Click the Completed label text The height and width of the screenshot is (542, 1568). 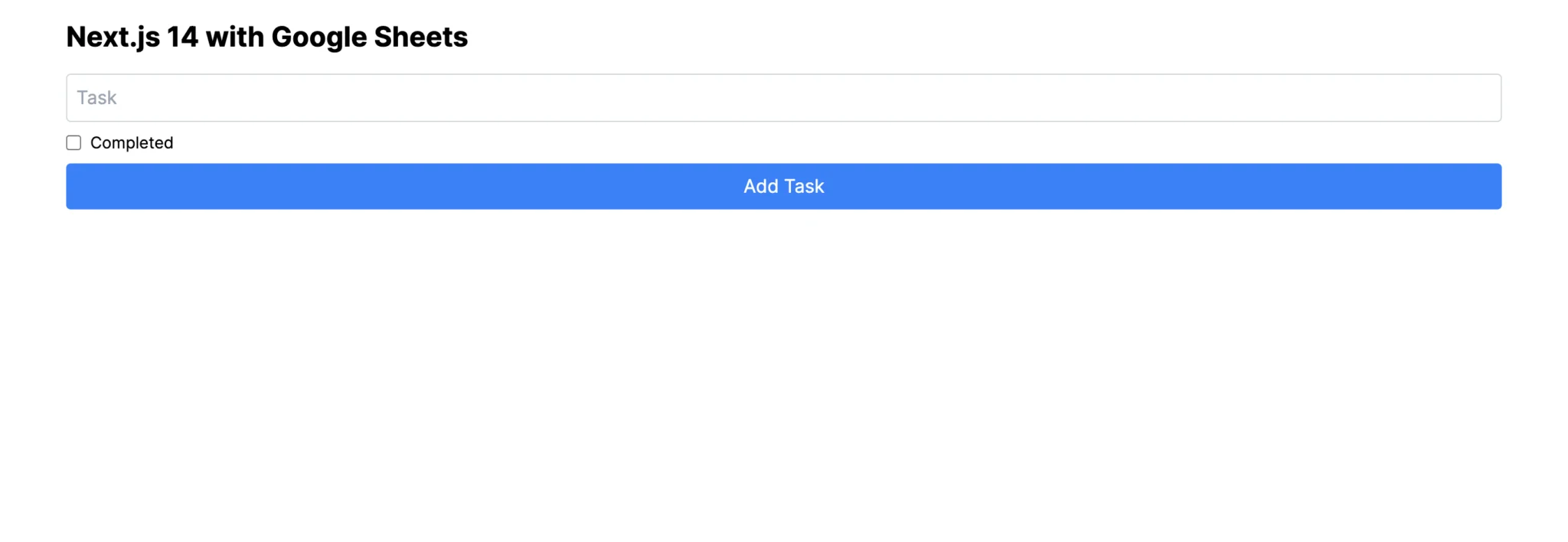[x=132, y=142]
